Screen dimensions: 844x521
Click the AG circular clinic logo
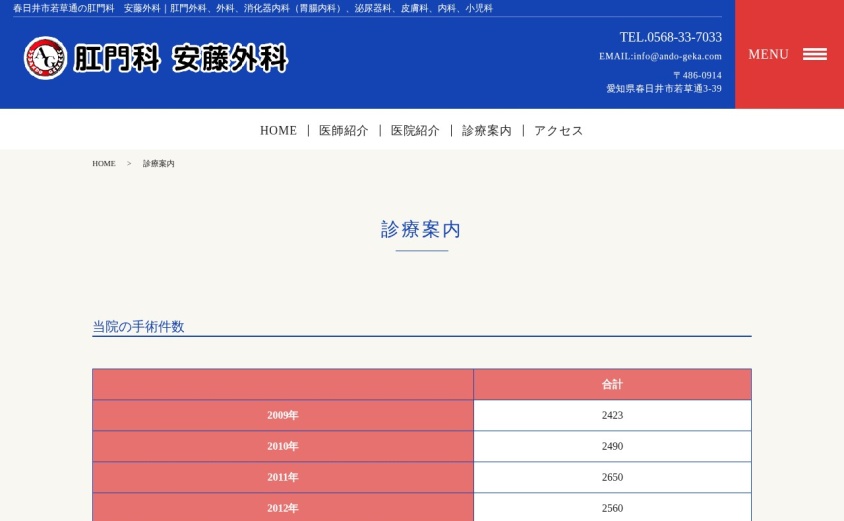coord(45,58)
